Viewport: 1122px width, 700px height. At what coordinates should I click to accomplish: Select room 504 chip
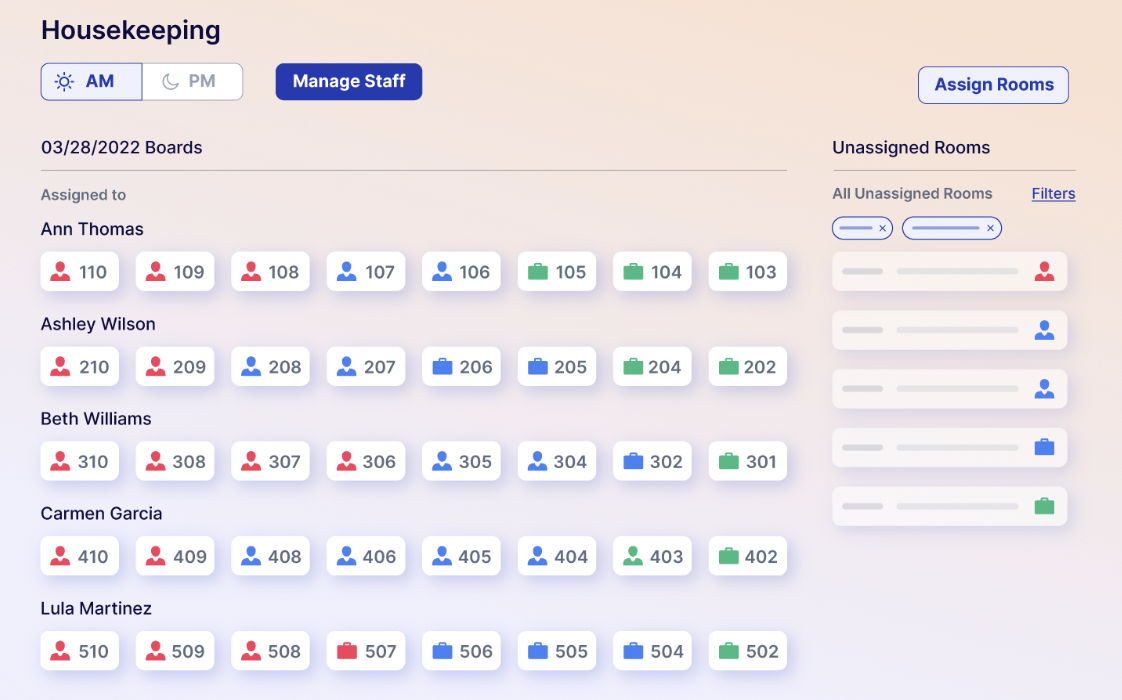point(653,651)
